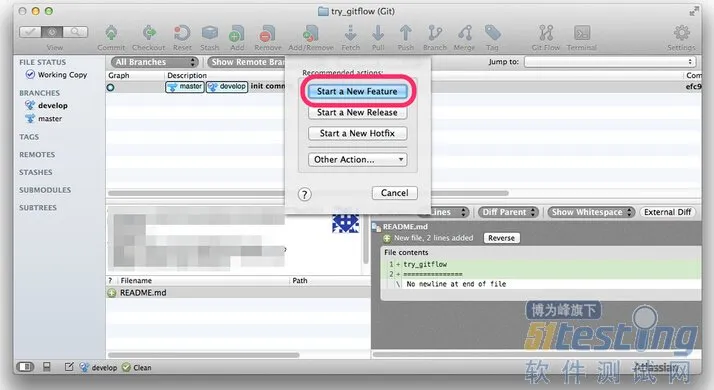
Task: Click Start a New Feature button
Action: [x=357, y=91]
